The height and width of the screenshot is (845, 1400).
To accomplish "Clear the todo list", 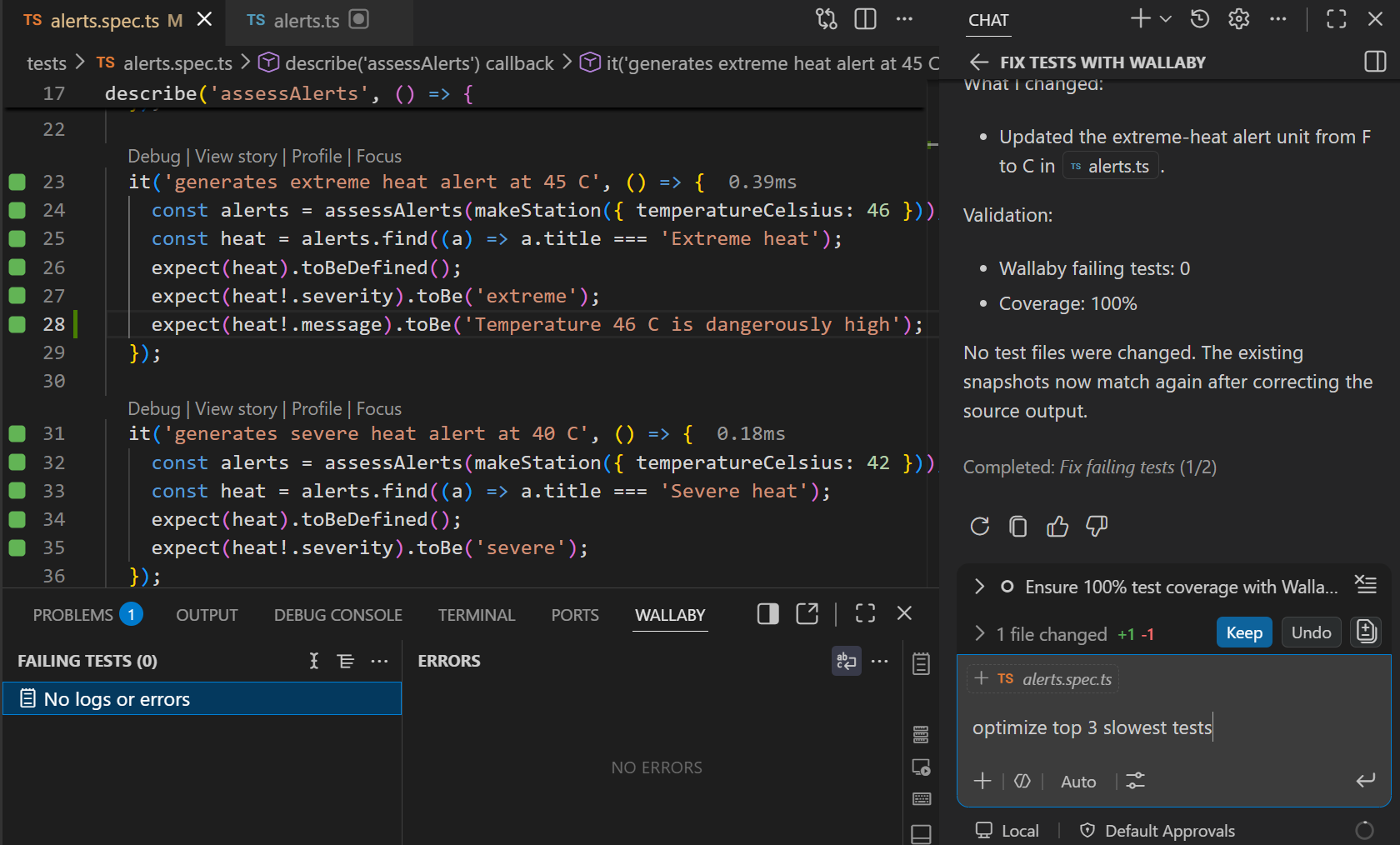I will [x=1366, y=584].
